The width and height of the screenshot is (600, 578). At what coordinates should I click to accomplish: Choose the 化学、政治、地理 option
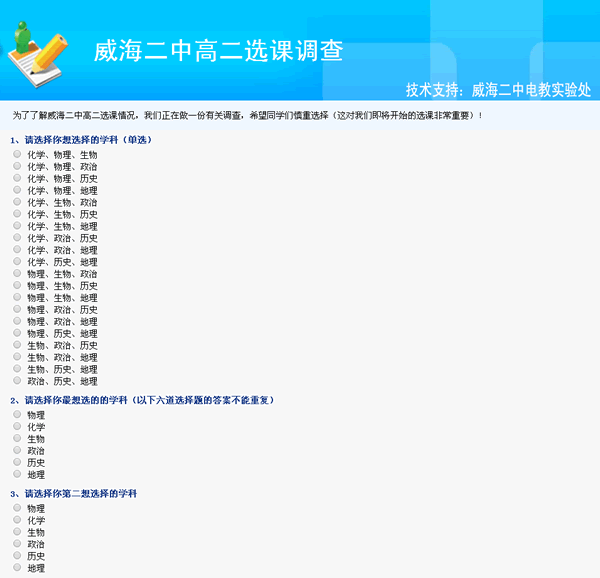[x=17, y=249]
